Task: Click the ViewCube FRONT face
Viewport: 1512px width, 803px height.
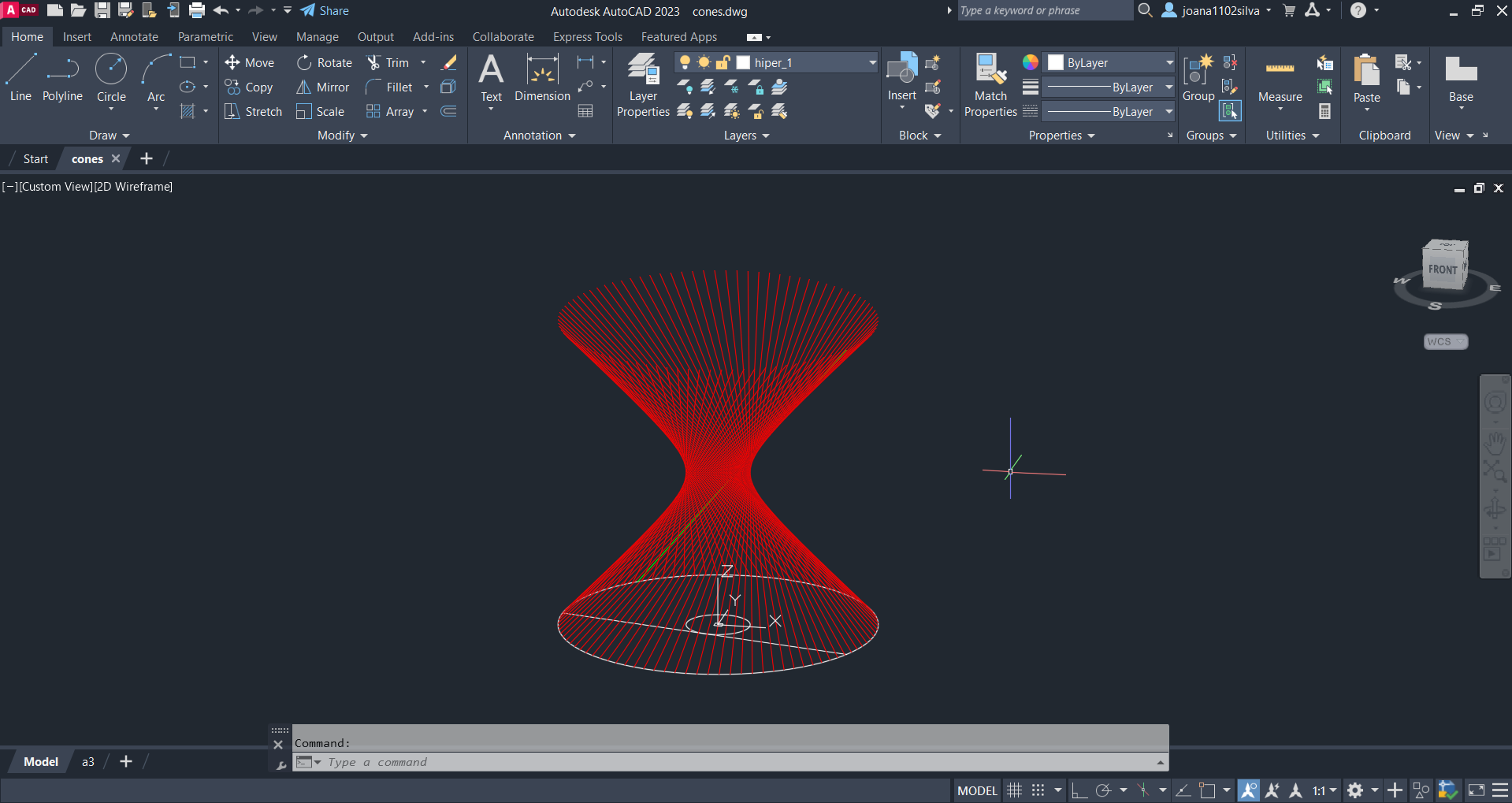Action: (x=1442, y=269)
